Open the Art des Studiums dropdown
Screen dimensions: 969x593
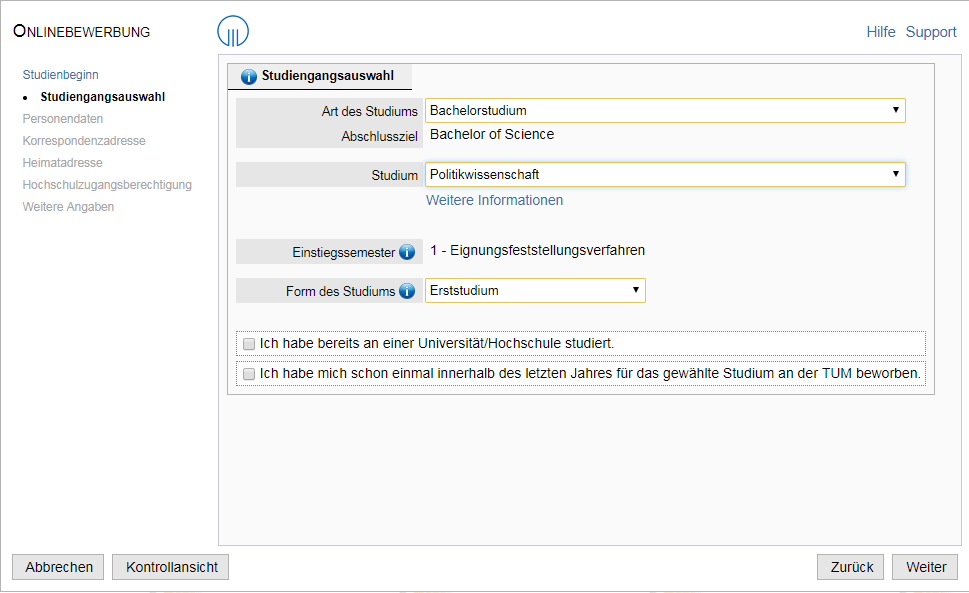point(665,111)
